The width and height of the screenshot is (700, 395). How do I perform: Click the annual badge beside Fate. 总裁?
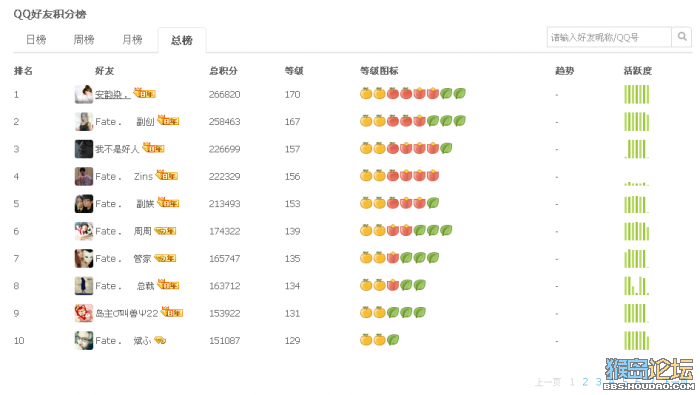168,284
